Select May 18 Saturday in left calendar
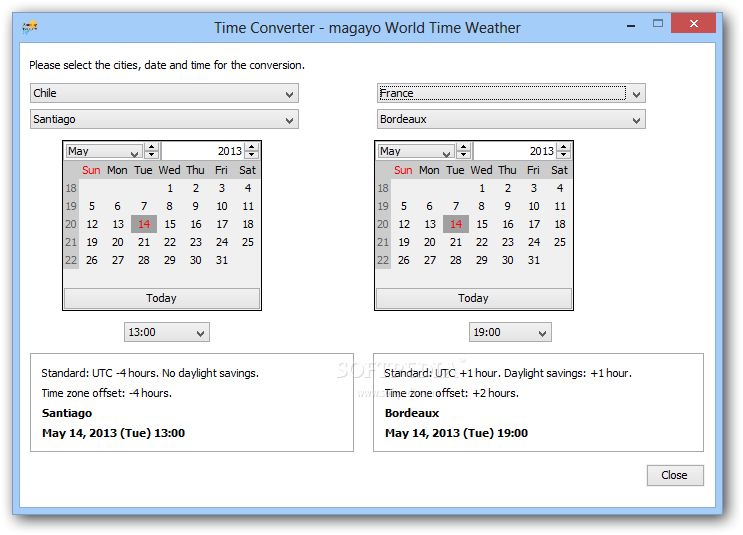This screenshot has height=535, width=743. (x=248, y=224)
